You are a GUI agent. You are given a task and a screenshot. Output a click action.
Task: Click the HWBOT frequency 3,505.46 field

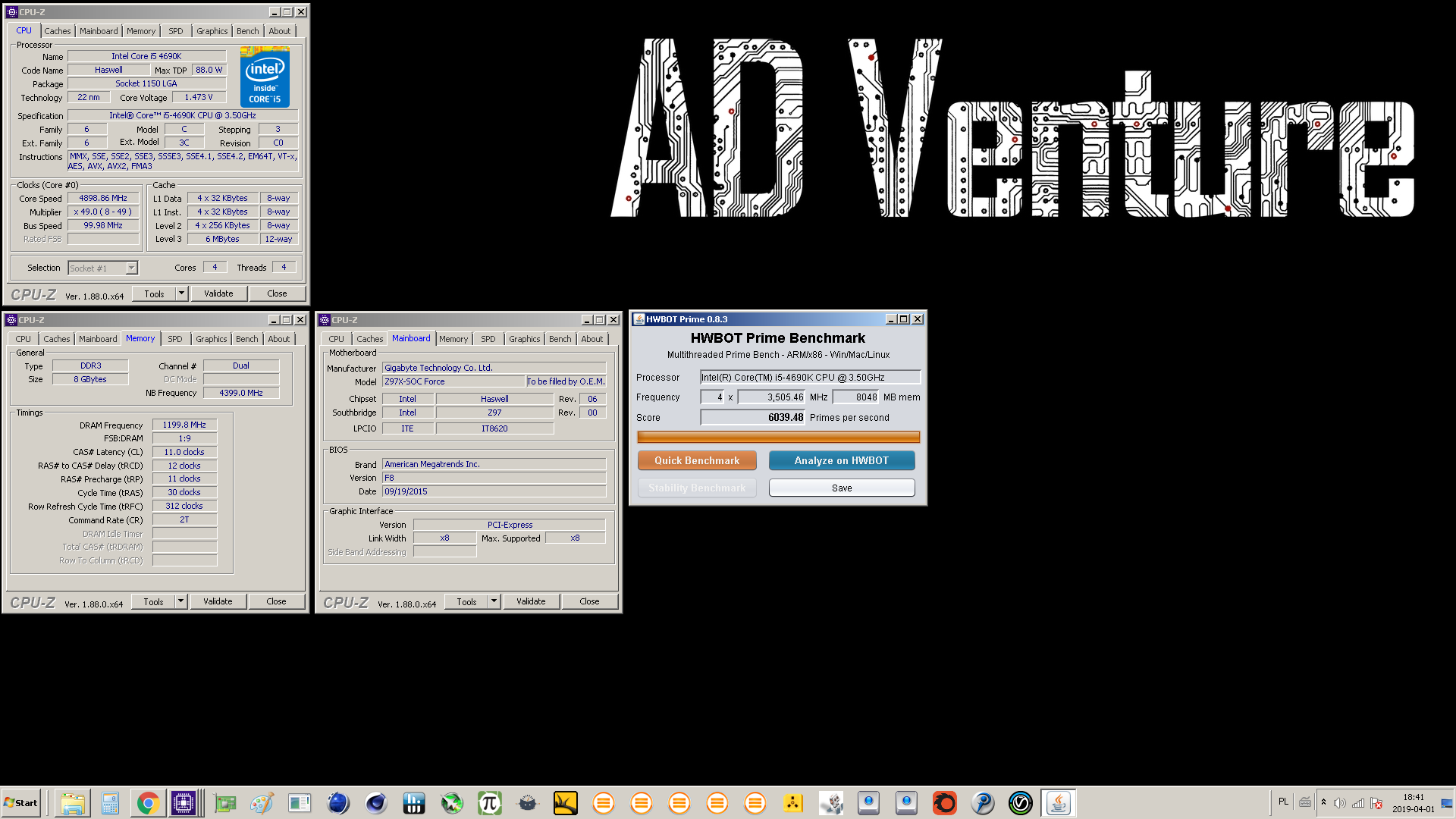click(772, 397)
